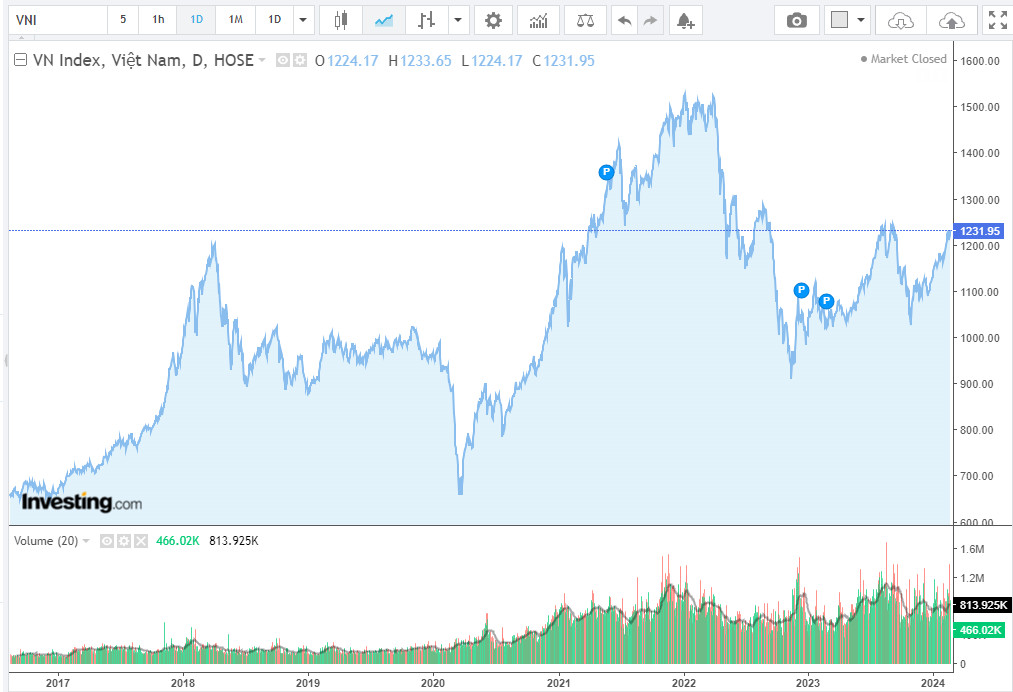Open the time interval dropdown arrow
The width and height of the screenshot is (1013, 692).
[304, 20]
